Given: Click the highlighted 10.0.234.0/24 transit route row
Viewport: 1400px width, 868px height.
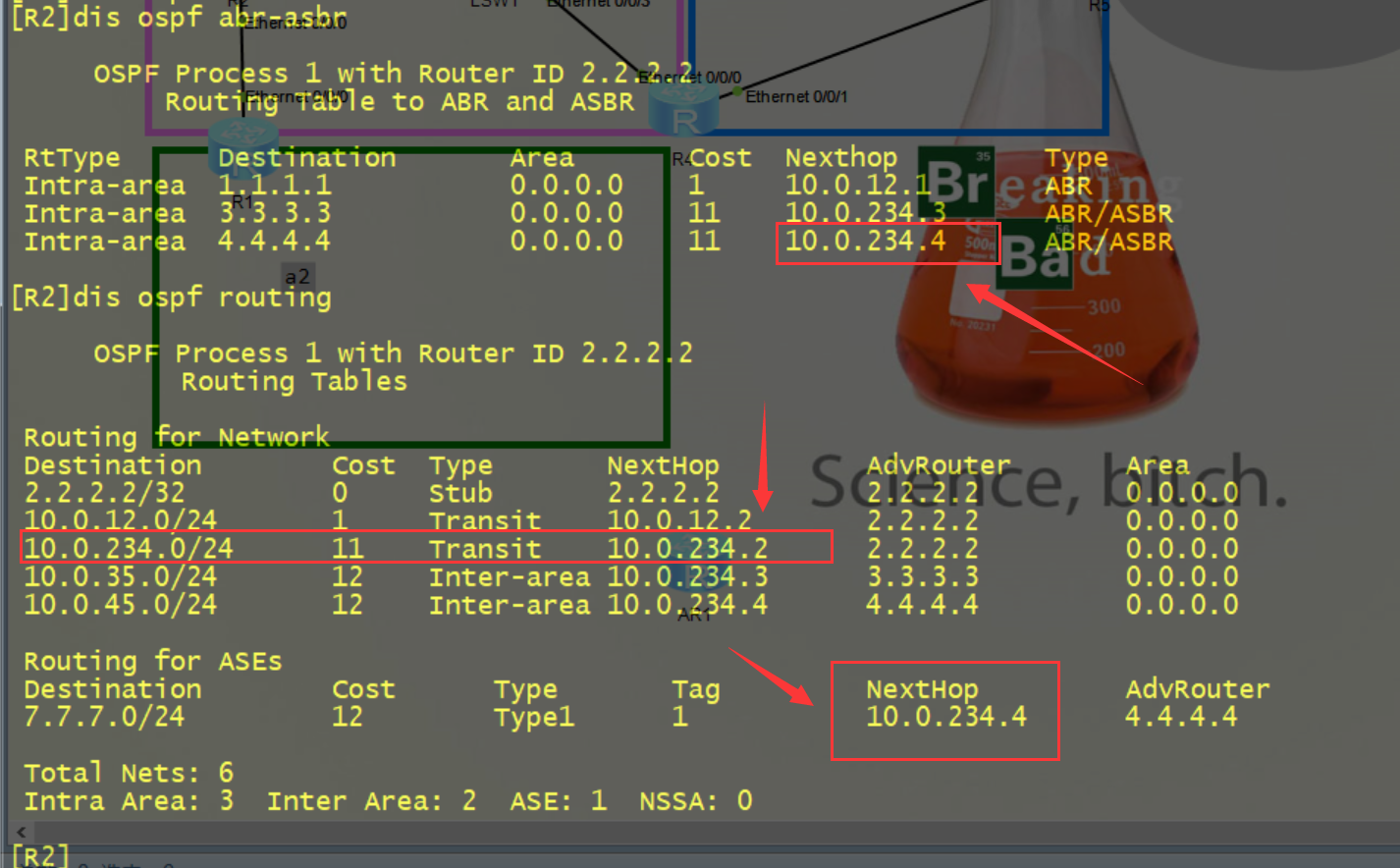Looking at the screenshot, I should [x=427, y=548].
